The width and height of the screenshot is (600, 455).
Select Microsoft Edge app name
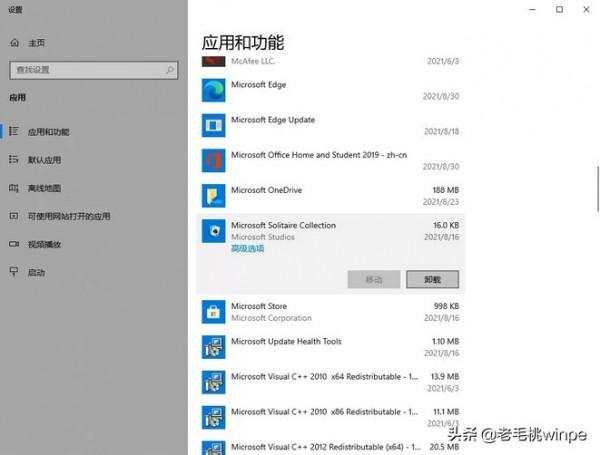click(x=259, y=85)
